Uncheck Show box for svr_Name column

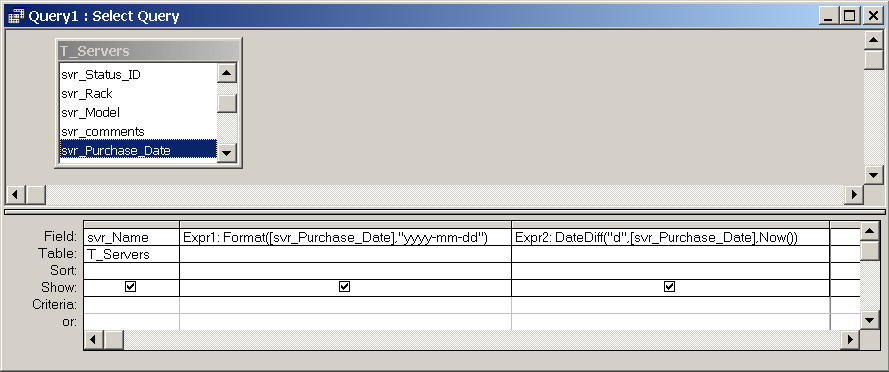130,287
